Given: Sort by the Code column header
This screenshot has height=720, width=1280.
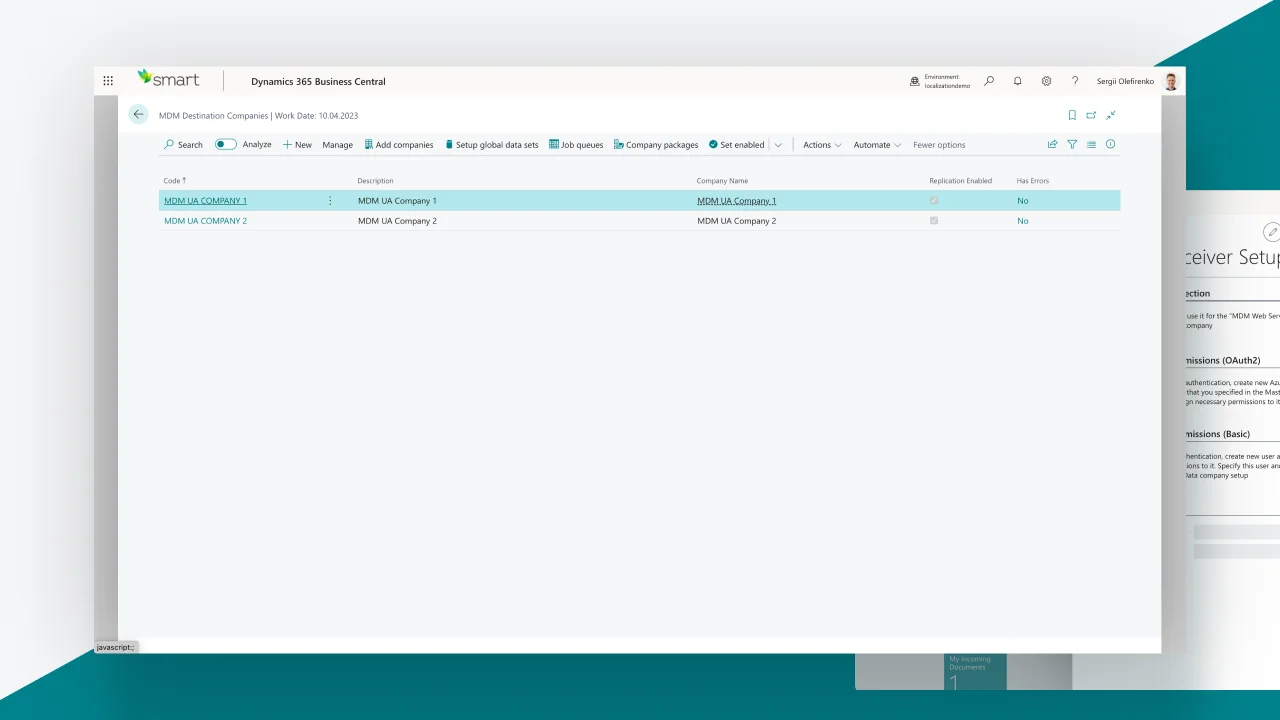Looking at the screenshot, I should 172,181.
